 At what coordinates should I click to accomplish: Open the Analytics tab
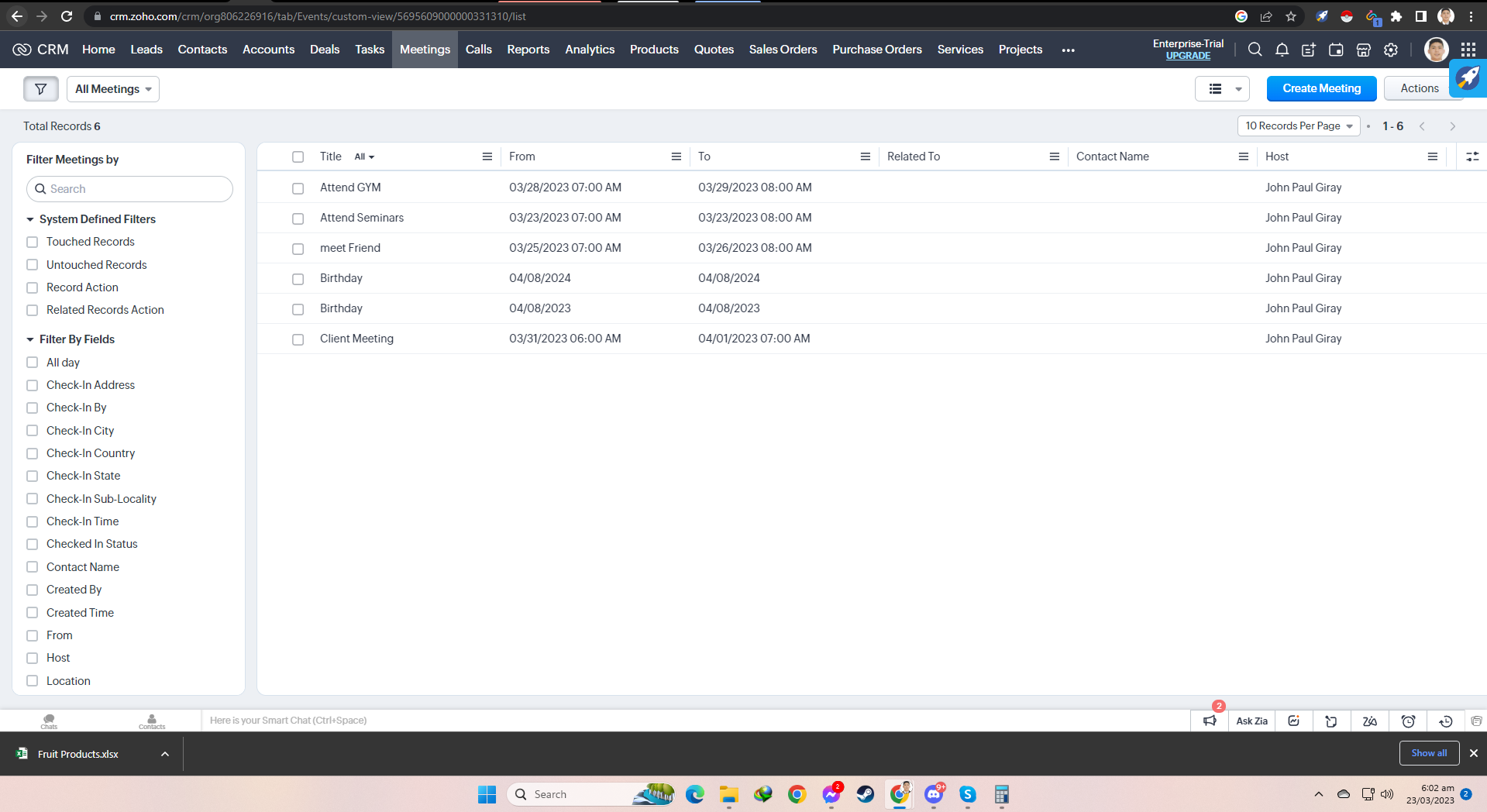tap(590, 50)
